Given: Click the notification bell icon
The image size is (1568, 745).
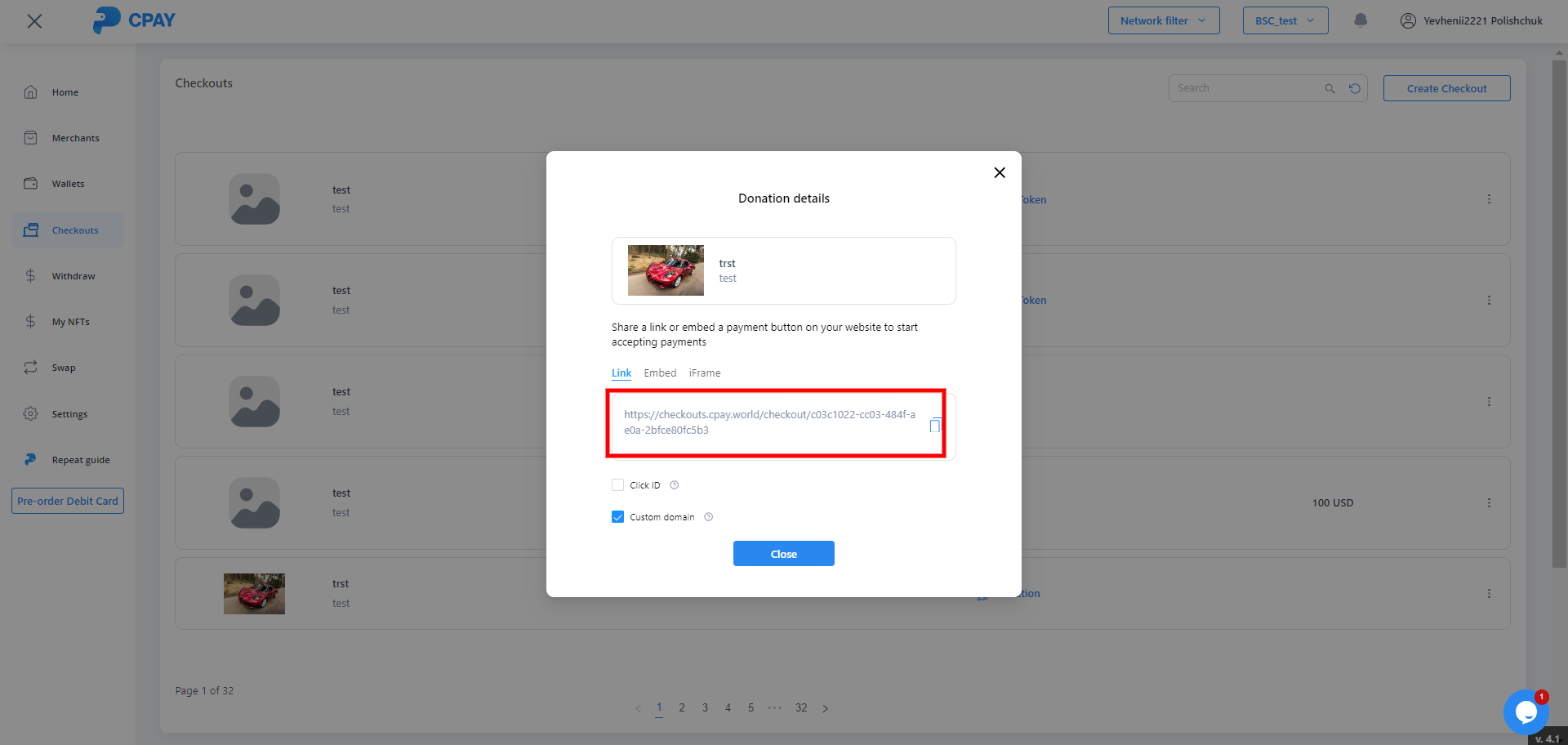Looking at the screenshot, I should [1361, 20].
